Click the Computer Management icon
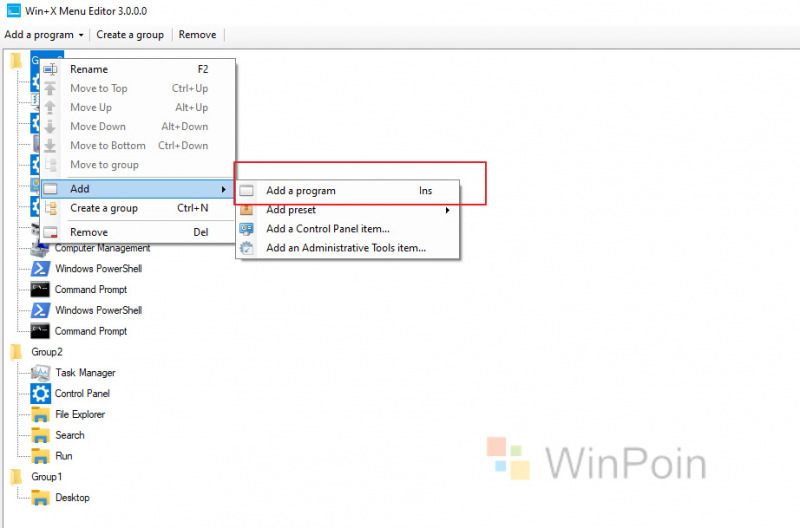The height and width of the screenshot is (528, 800). click(40, 249)
